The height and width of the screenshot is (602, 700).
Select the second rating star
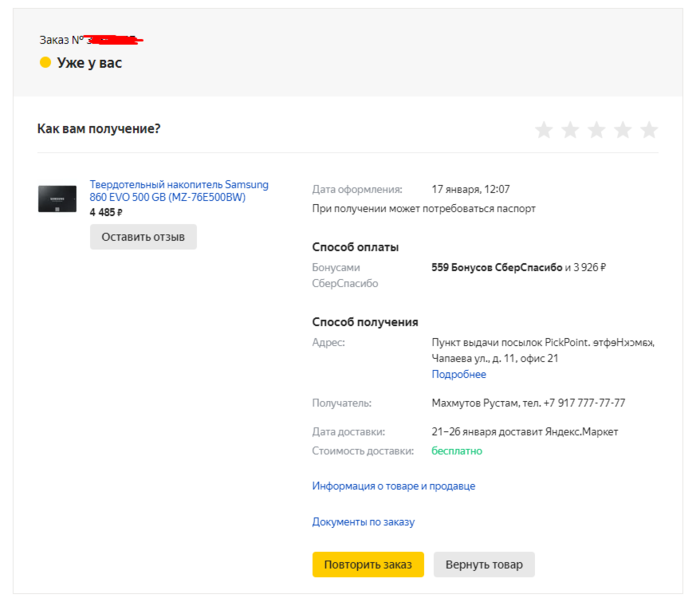(x=570, y=130)
